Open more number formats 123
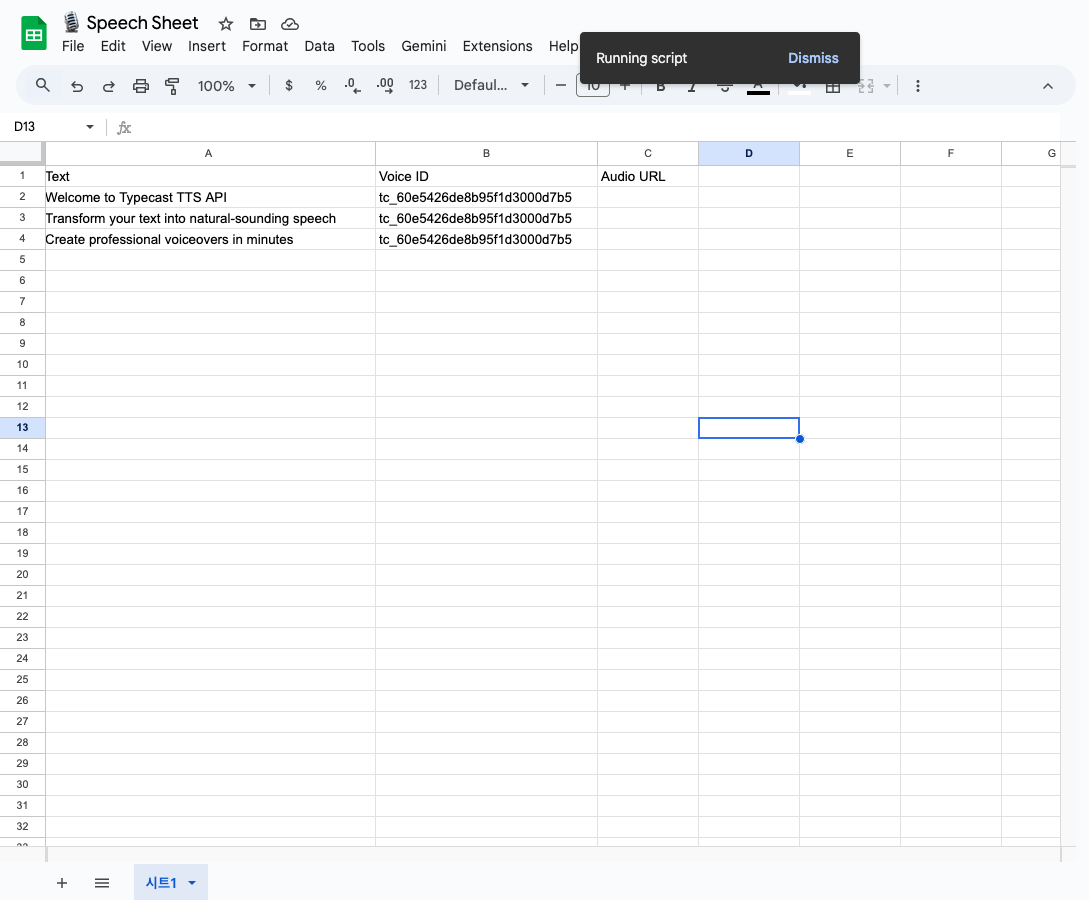 [x=417, y=85]
